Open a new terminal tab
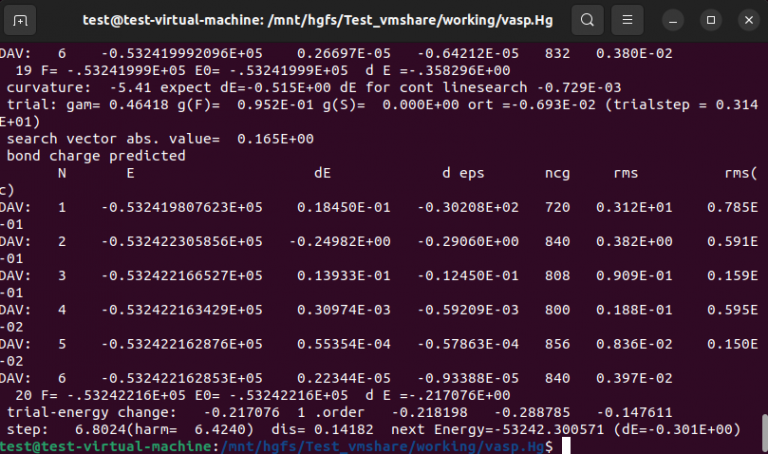 (22, 19)
